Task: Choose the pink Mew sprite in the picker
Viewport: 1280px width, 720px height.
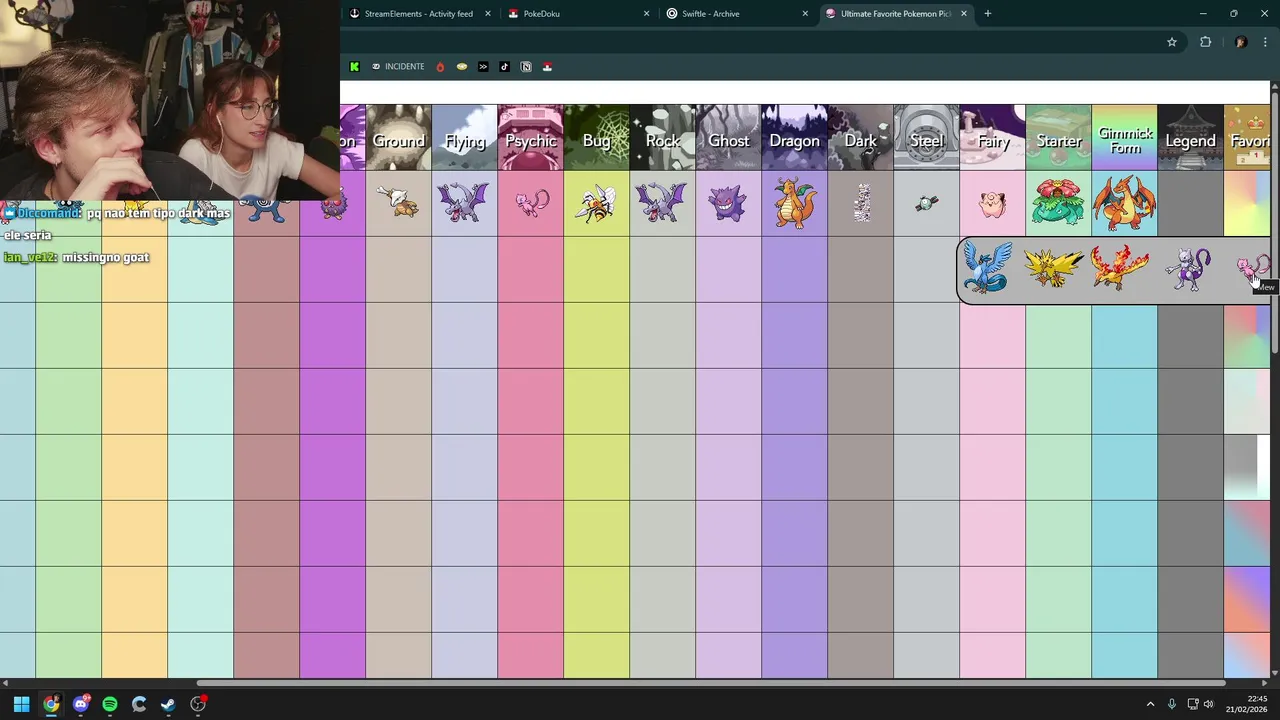Action: pos(1252,268)
